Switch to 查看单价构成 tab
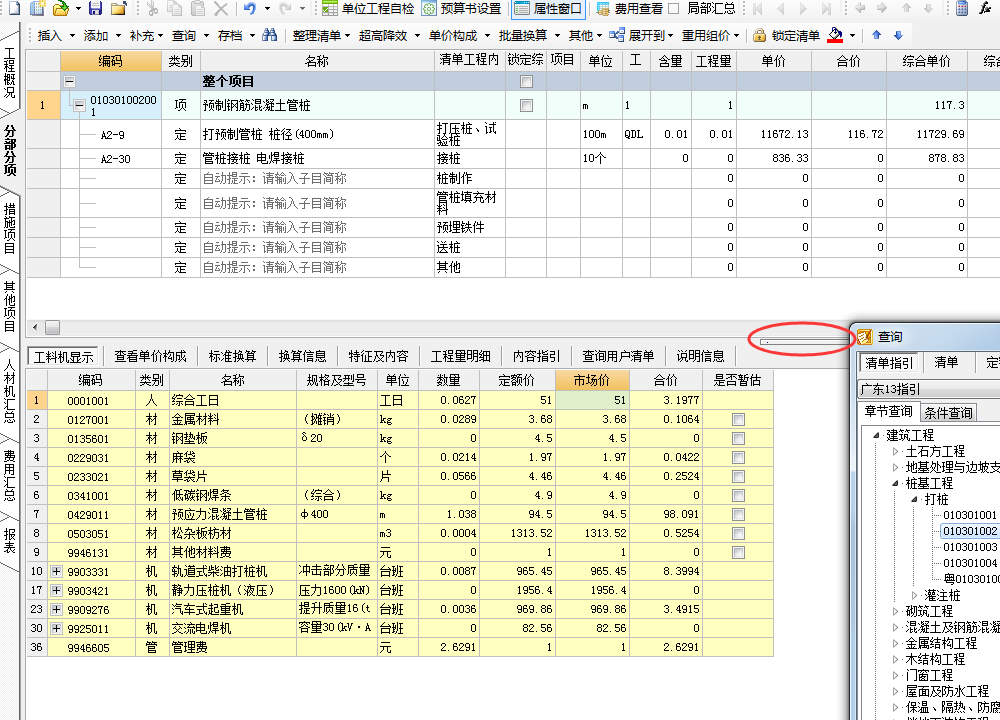Screen dimensions: 1000x720 [x=150, y=356]
